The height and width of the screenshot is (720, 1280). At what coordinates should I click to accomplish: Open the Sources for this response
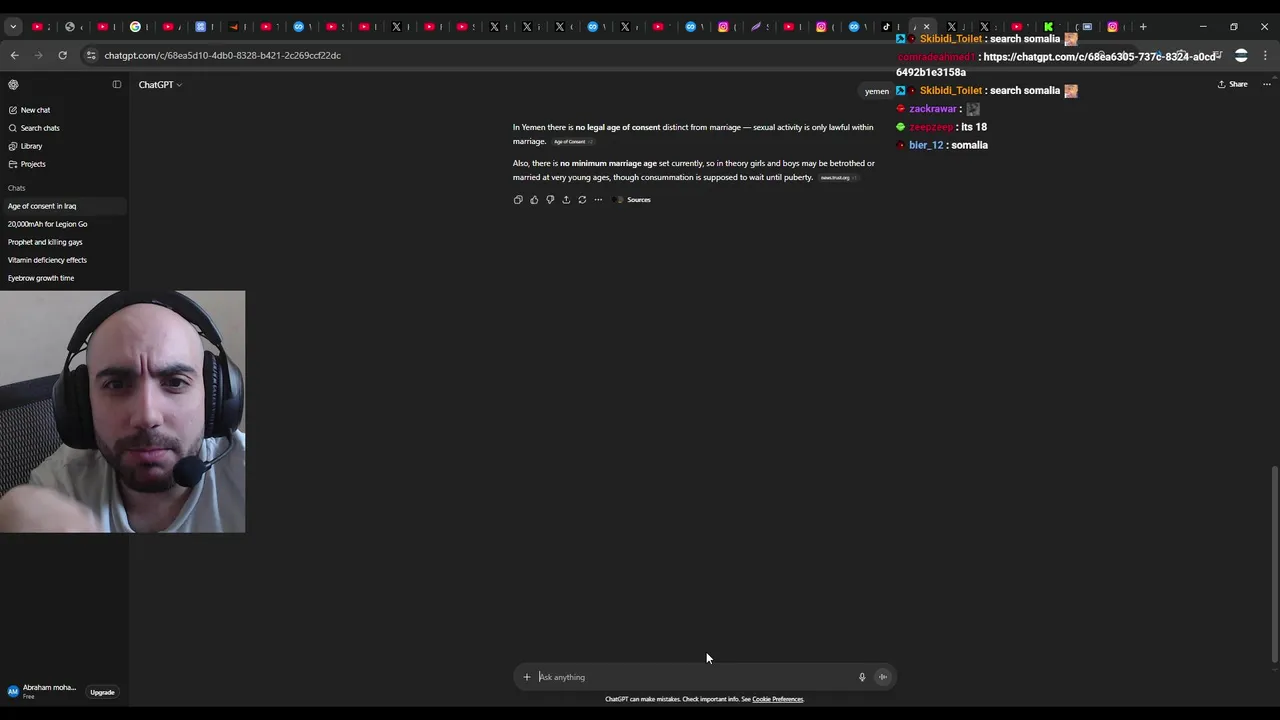[x=633, y=200]
